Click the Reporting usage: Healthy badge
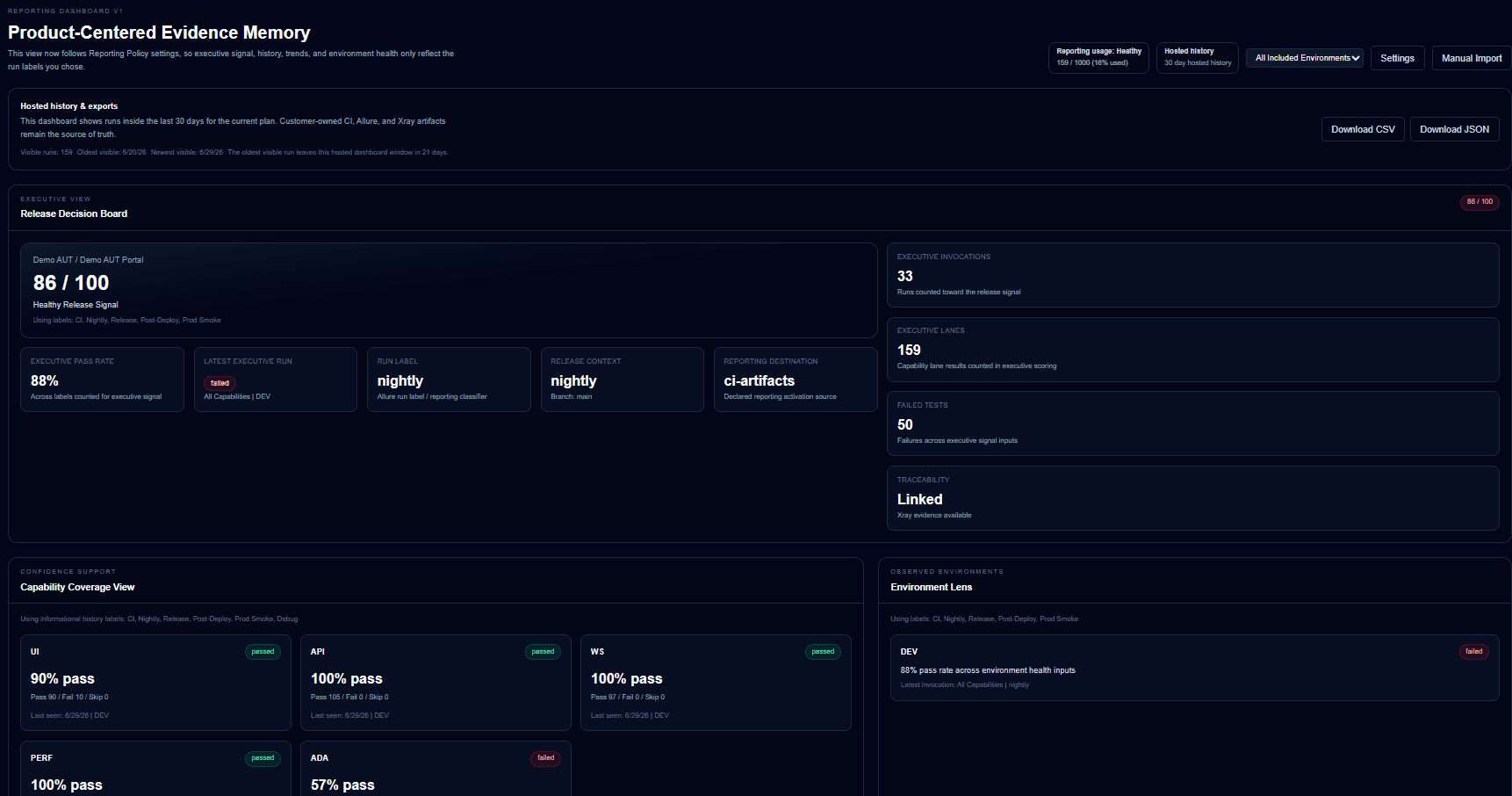This screenshot has width=1512, height=796. (x=1098, y=57)
